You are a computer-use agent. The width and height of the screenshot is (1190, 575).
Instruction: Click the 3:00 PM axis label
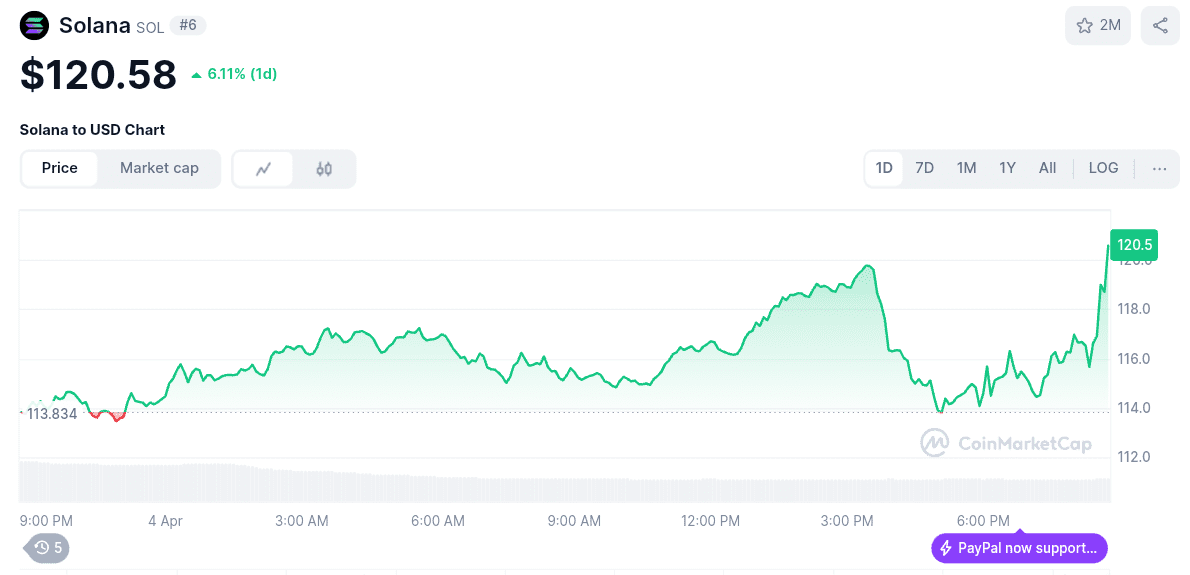click(847, 521)
